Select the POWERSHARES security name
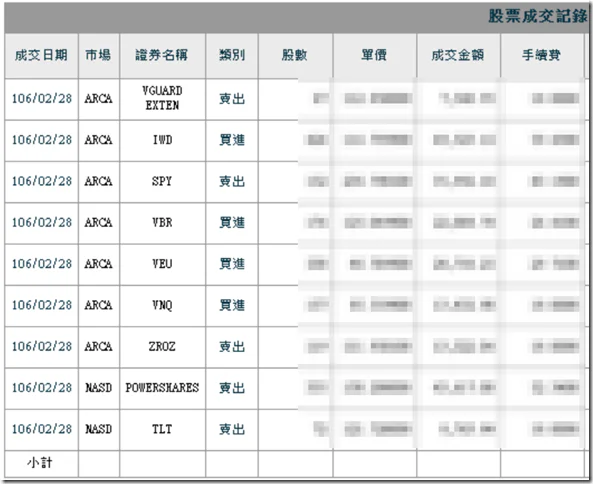Image resolution: width=593 pixels, height=484 pixels. click(x=162, y=388)
